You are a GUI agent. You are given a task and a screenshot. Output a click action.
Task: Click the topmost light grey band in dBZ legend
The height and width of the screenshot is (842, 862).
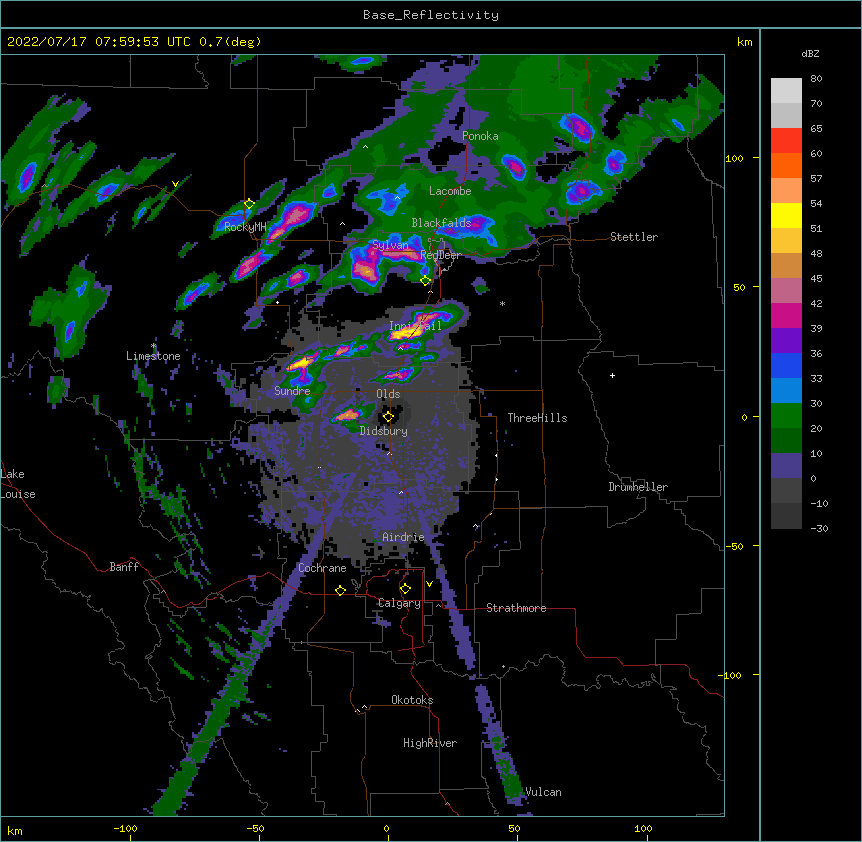click(786, 90)
